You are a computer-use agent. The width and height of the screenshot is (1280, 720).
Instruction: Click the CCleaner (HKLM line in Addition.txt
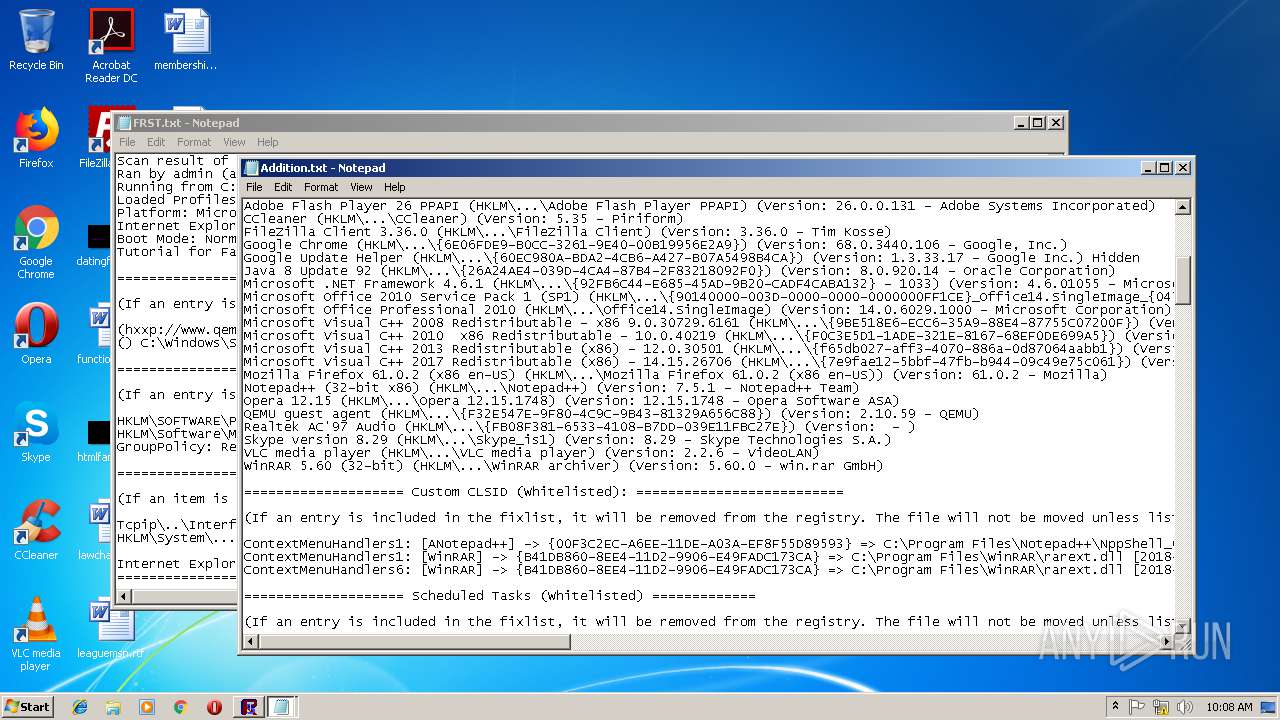point(463,219)
